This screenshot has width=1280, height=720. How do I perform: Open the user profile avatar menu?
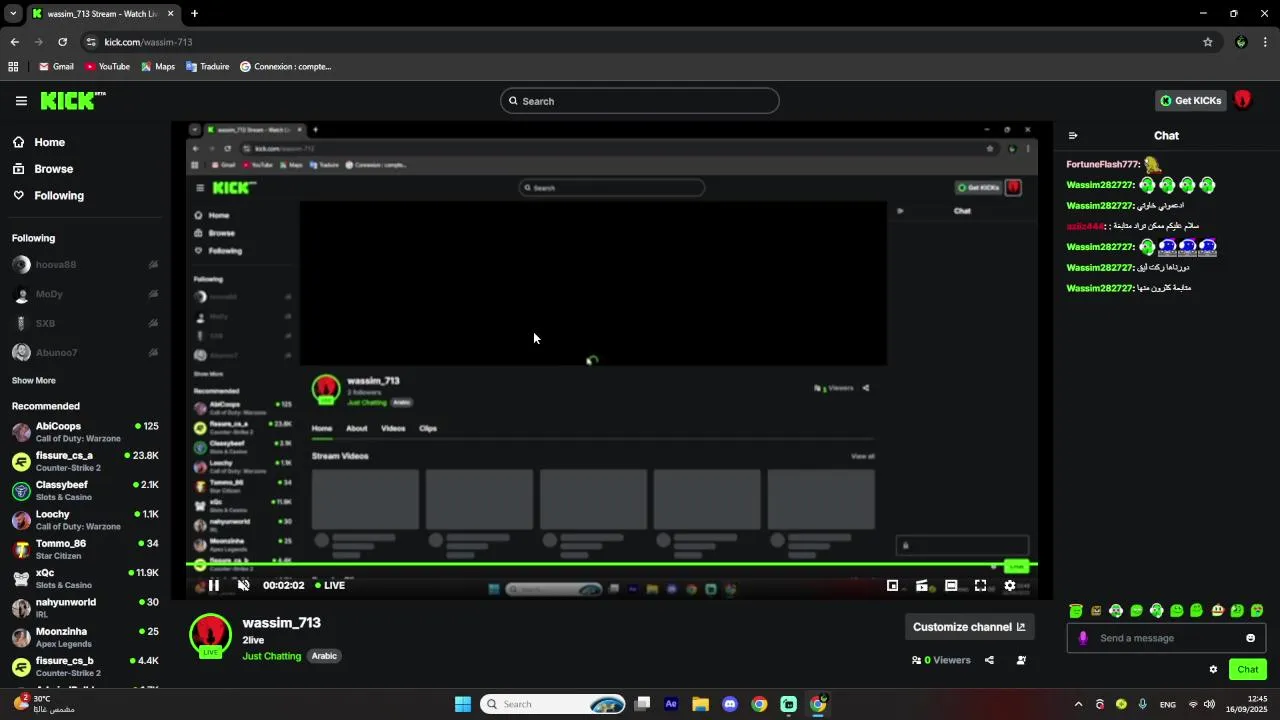click(1243, 100)
